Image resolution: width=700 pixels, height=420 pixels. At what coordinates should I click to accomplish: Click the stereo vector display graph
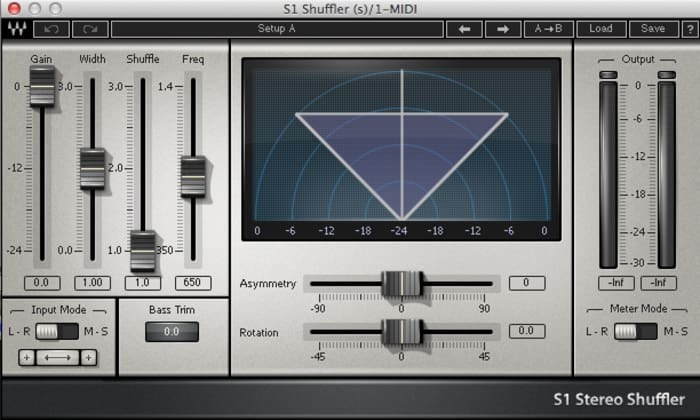click(x=401, y=150)
